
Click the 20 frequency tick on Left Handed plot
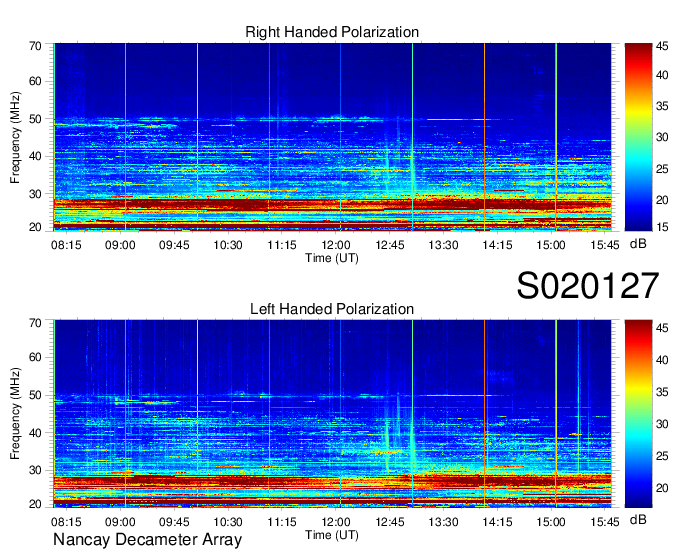(x=36, y=504)
